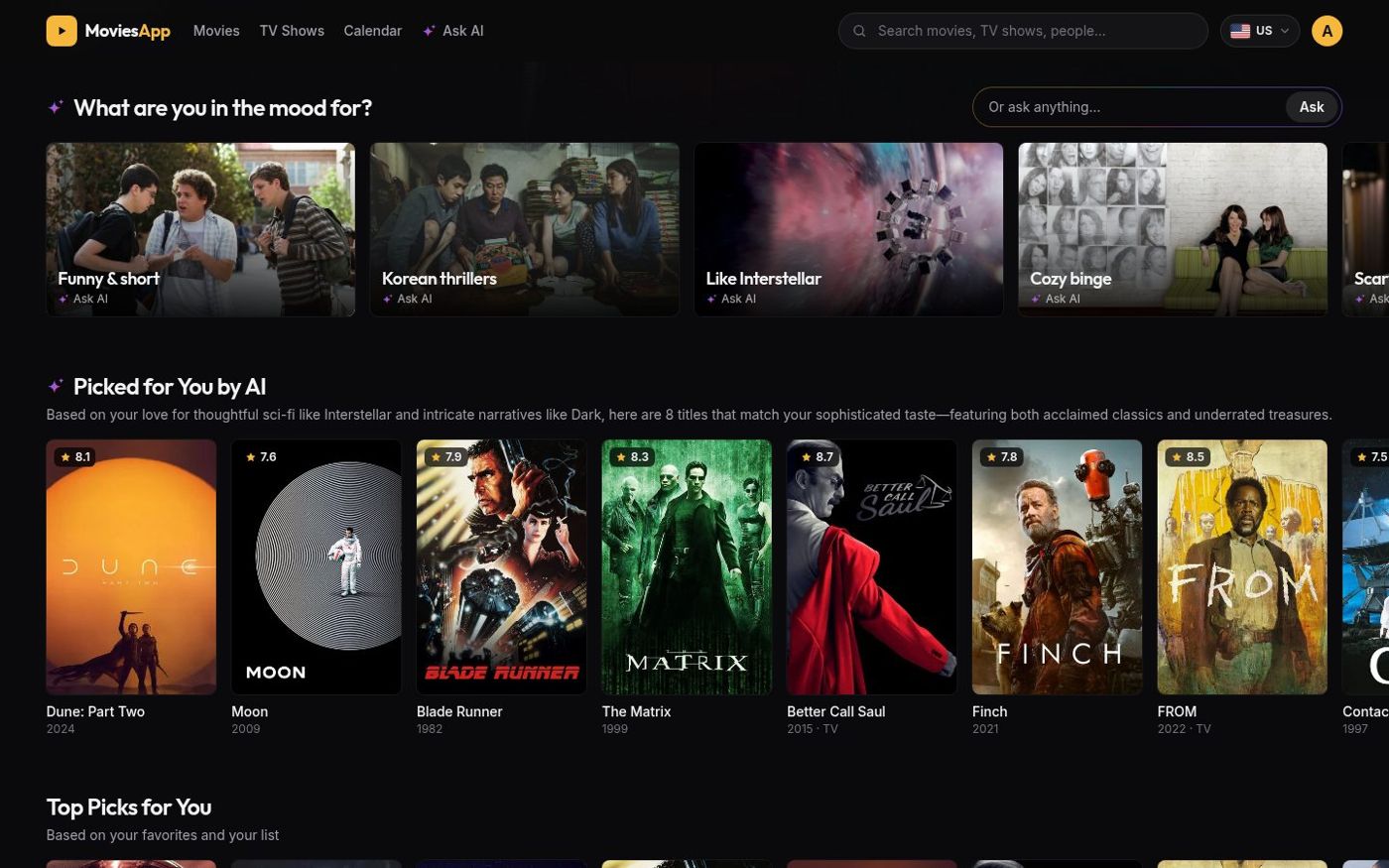Screen dimensions: 1389x868
Task: Open the TV Shows menu
Action: coord(292,31)
